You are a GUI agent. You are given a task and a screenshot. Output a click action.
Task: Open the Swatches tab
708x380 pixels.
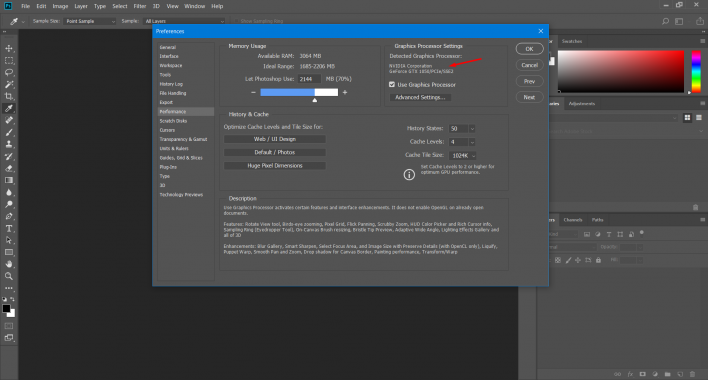(572, 41)
